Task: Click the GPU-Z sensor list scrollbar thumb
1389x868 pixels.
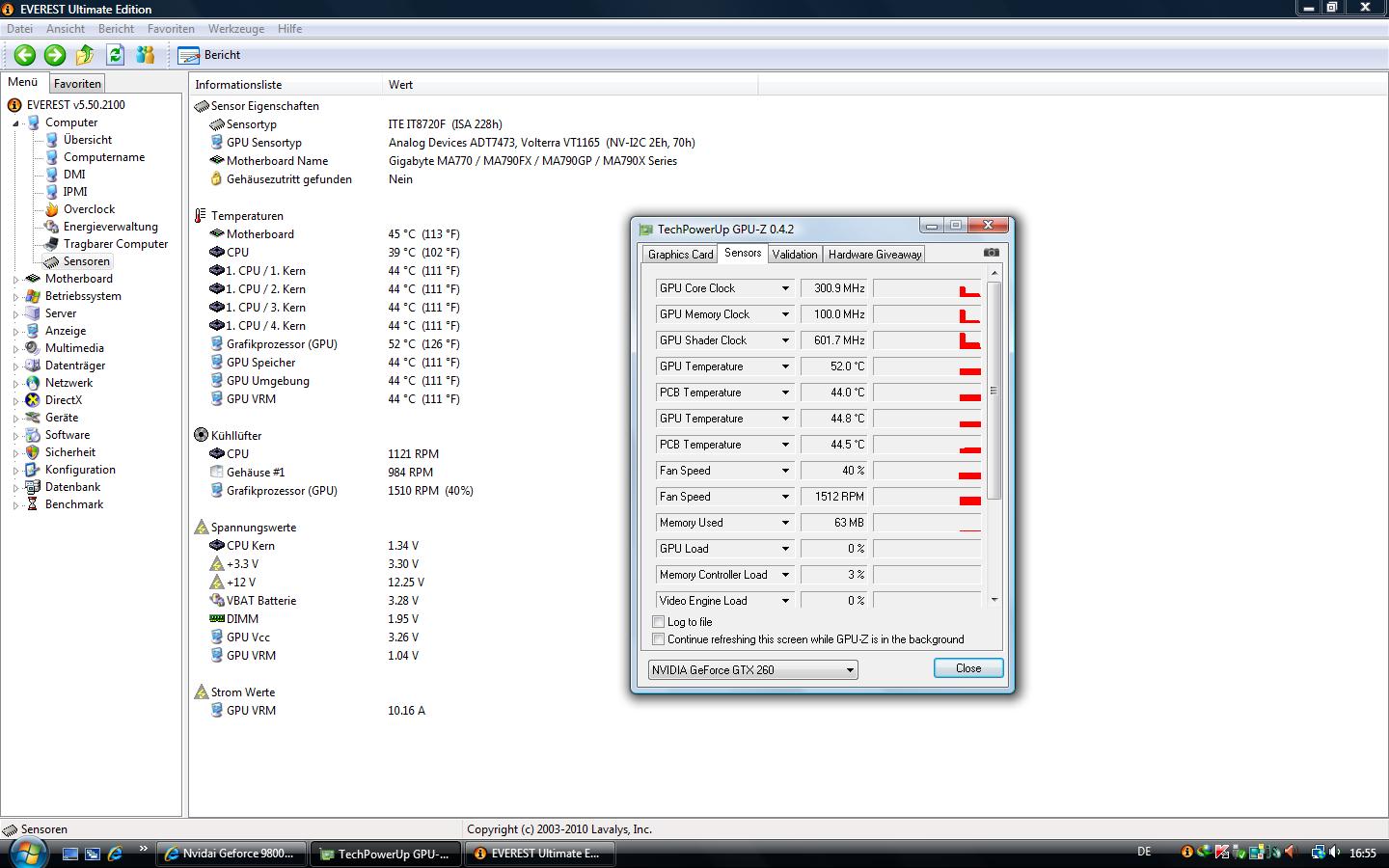Action: click(994, 391)
